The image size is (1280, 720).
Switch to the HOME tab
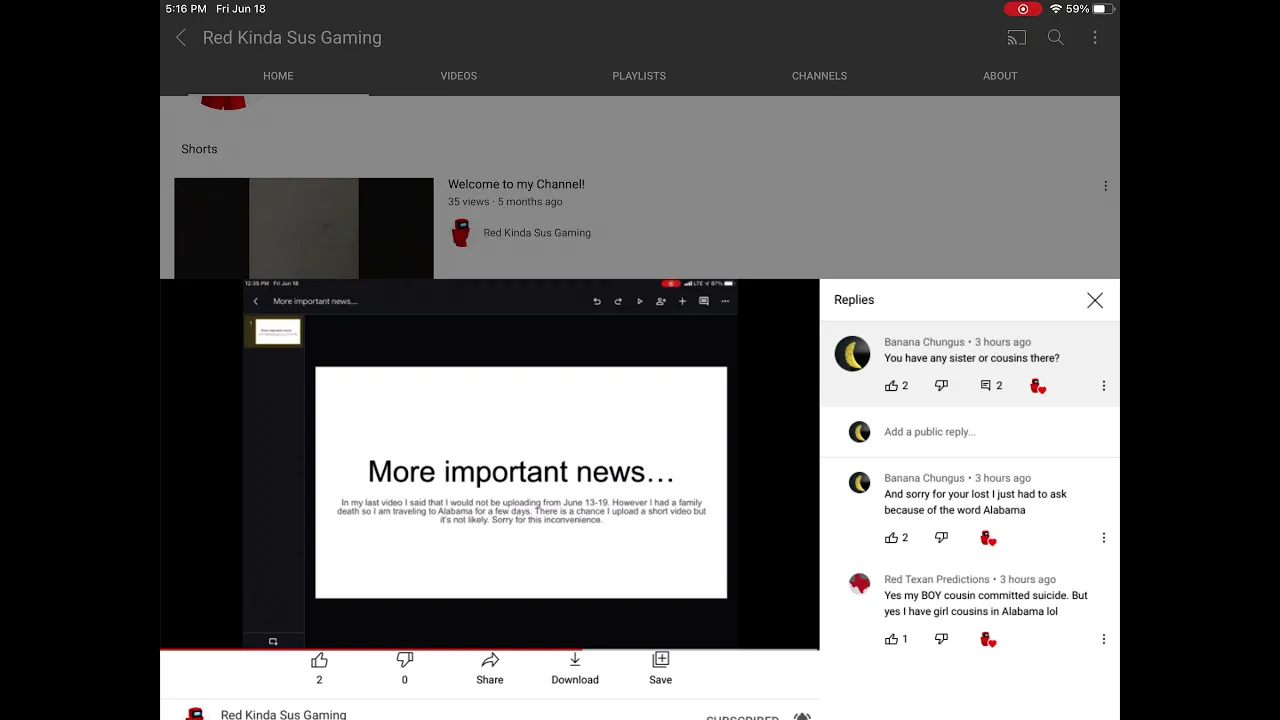tap(278, 76)
